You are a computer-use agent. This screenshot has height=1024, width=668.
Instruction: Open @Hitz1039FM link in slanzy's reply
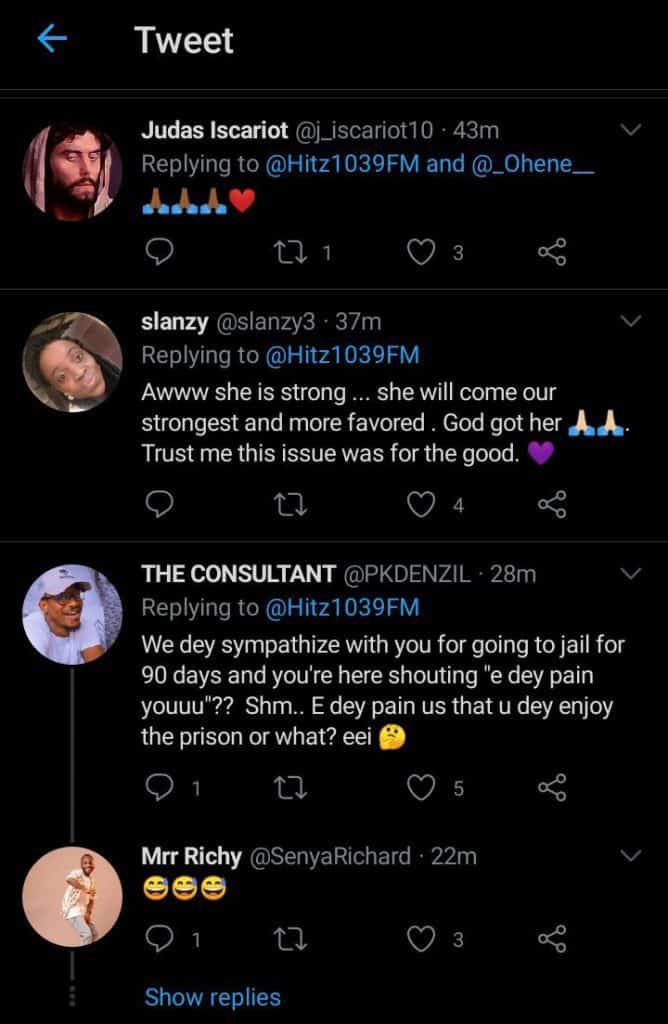(x=341, y=355)
